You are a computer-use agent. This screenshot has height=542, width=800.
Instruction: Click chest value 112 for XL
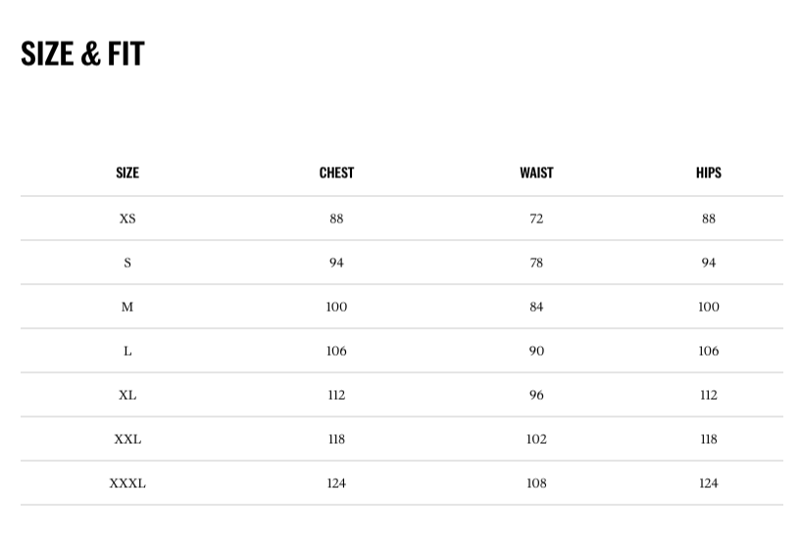[336, 395]
